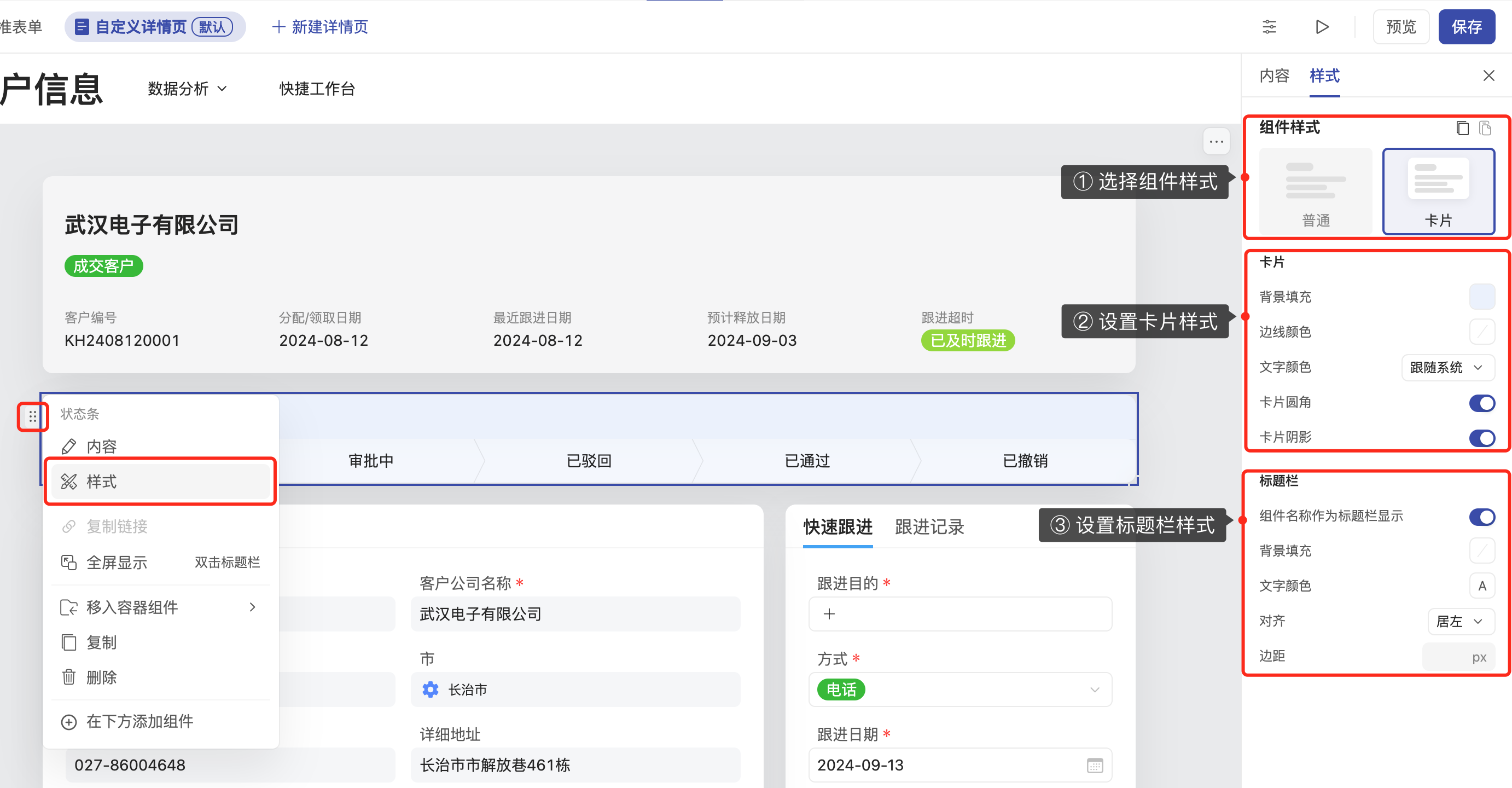The image size is (1512, 788).
Task: Switch to the 样式 panel tab
Action: click(1325, 76)
